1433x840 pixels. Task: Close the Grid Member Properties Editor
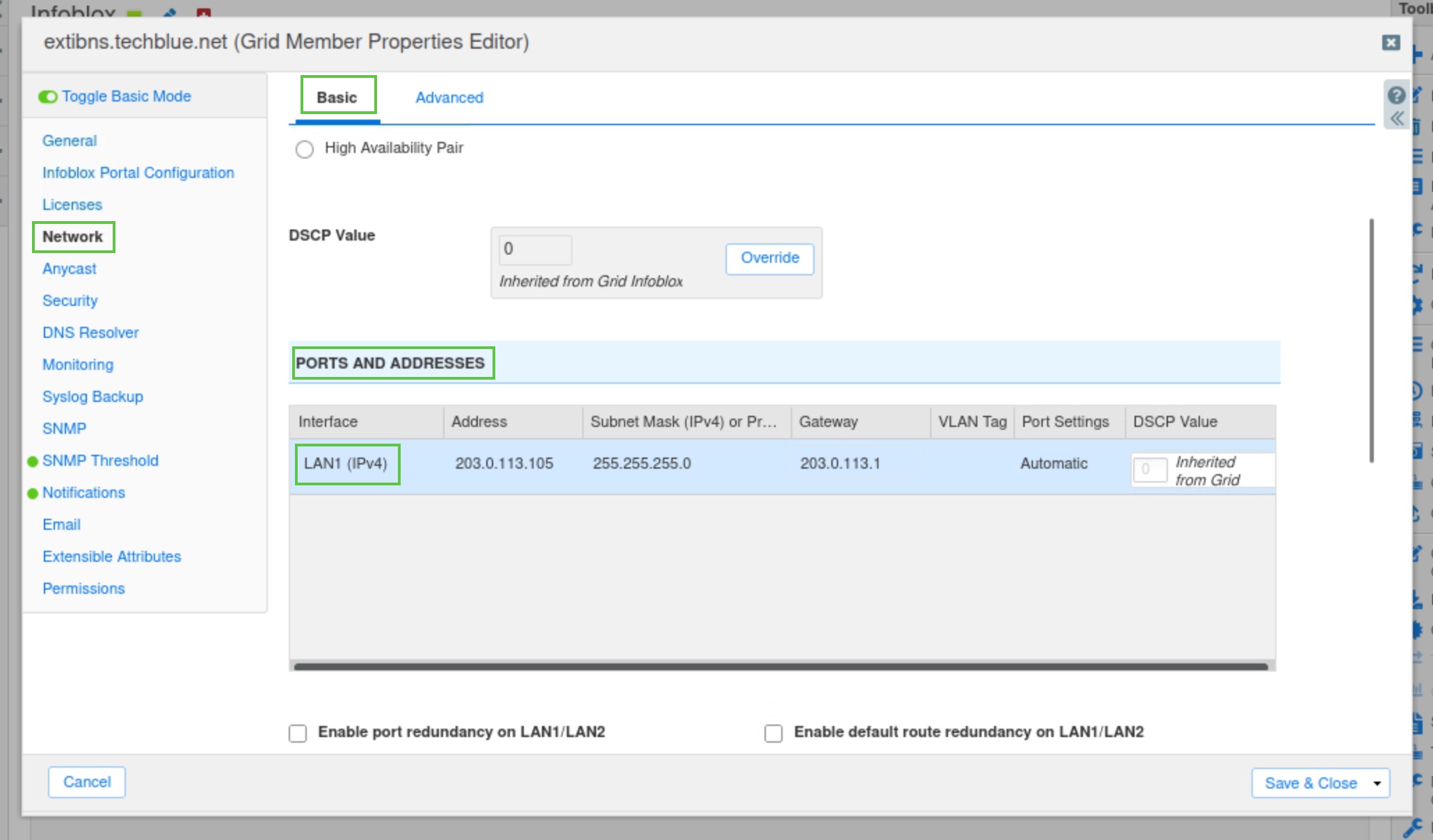(1391, 42)
